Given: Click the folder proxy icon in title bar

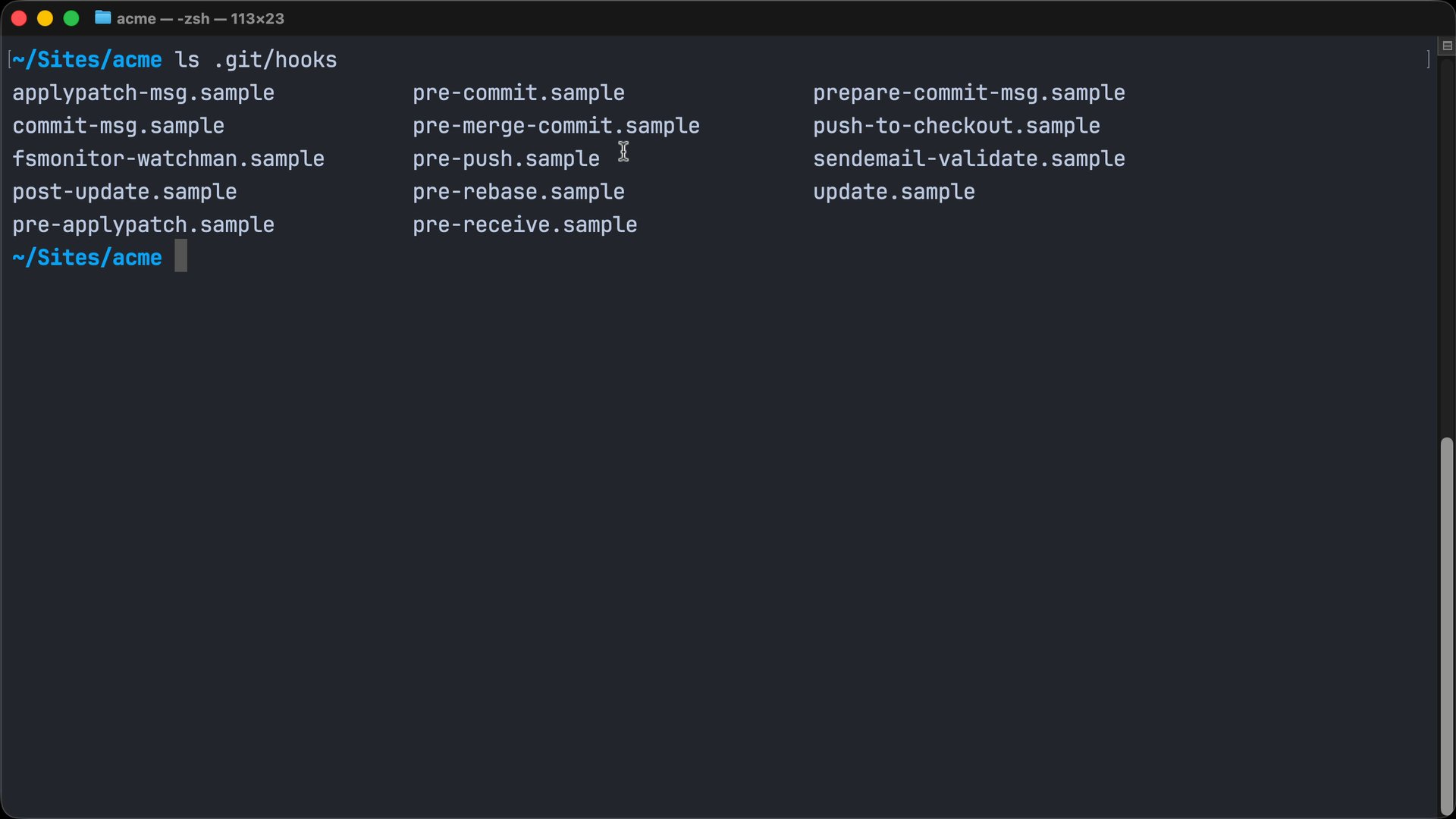Looking at the screenshot, I should (102, 18).
